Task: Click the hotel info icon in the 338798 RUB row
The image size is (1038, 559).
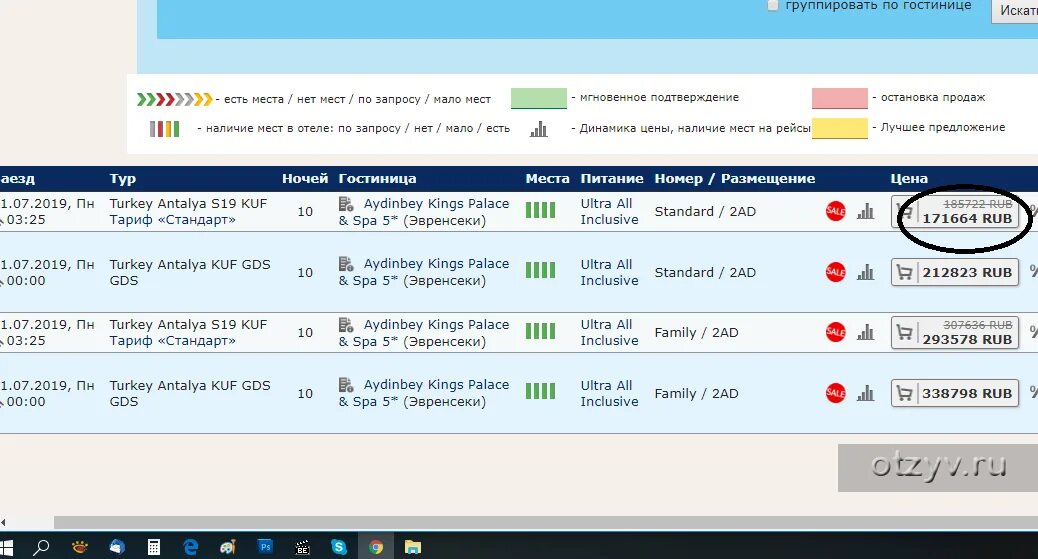Action: (x=346, y=385)
